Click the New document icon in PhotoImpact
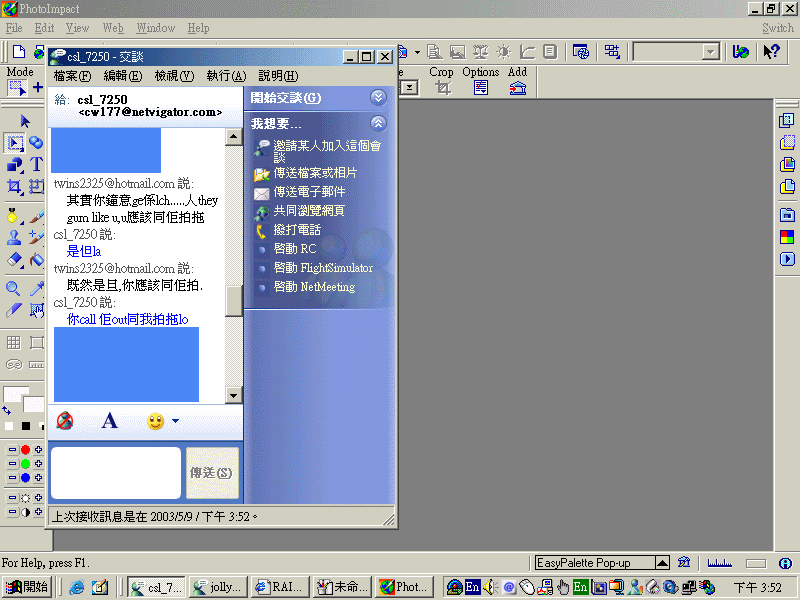The image size is (800, 600). coord(19,52)
